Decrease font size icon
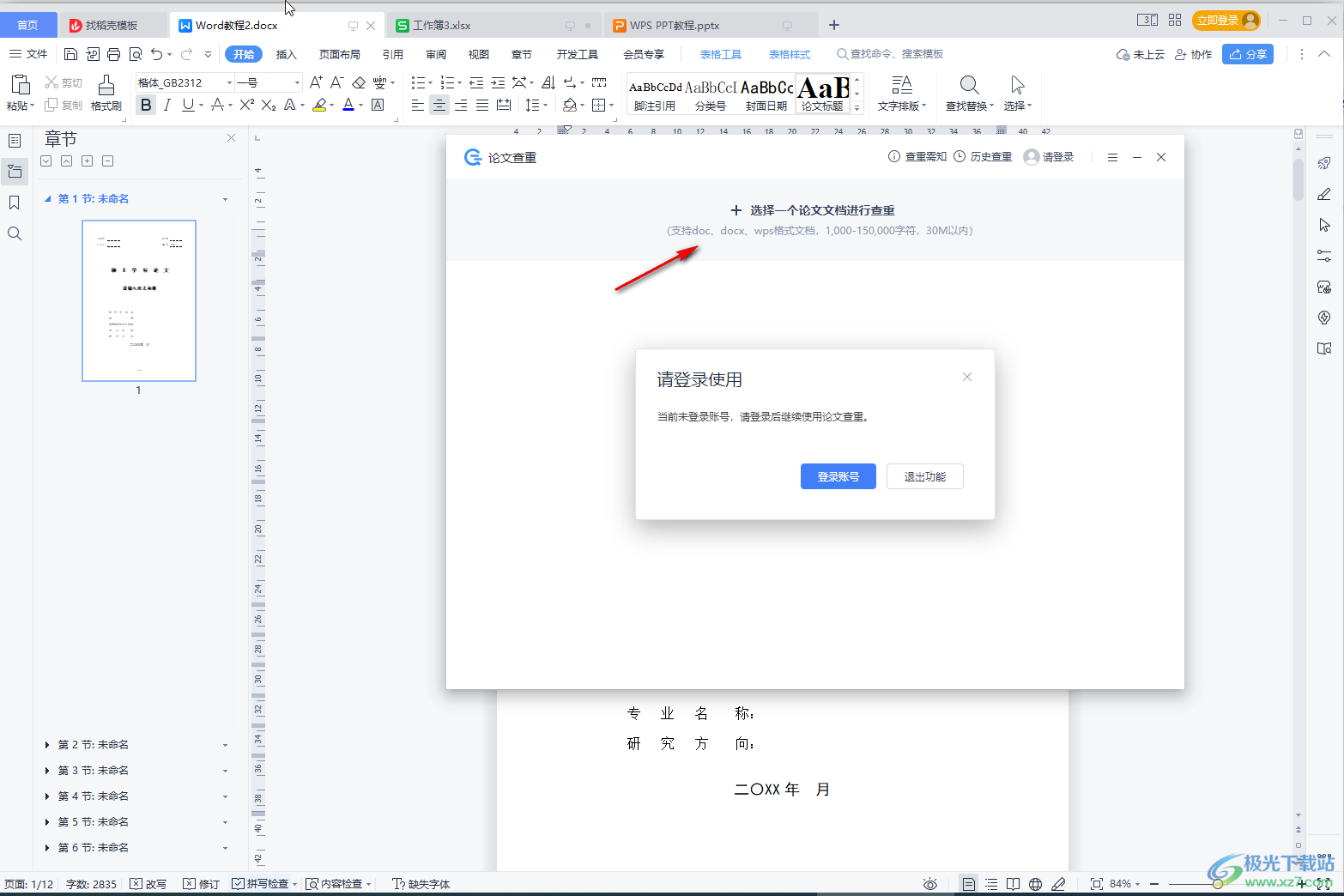1344x896 pixels. click(x=337, y=82)
